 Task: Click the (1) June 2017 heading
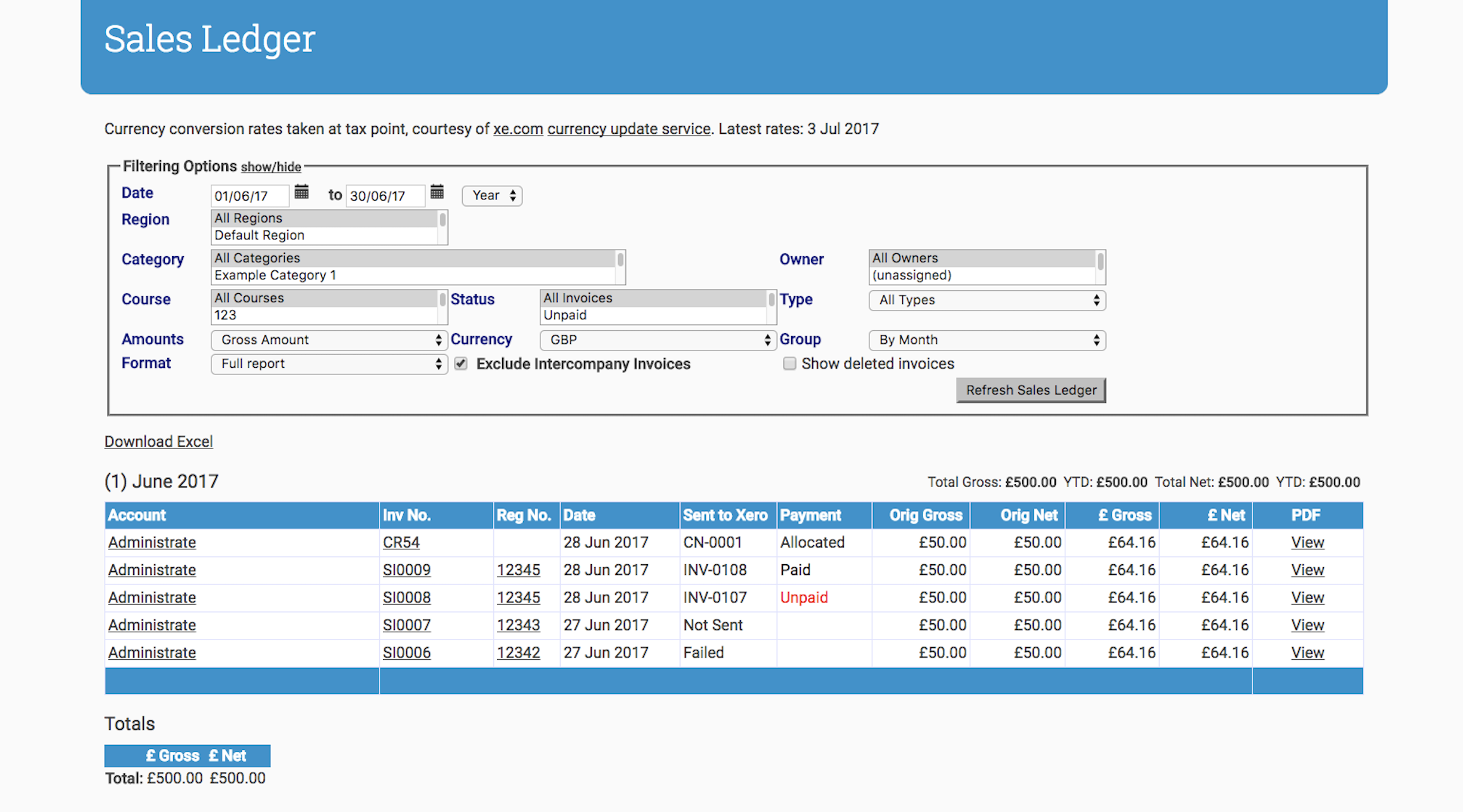click(x=162, y=481)
